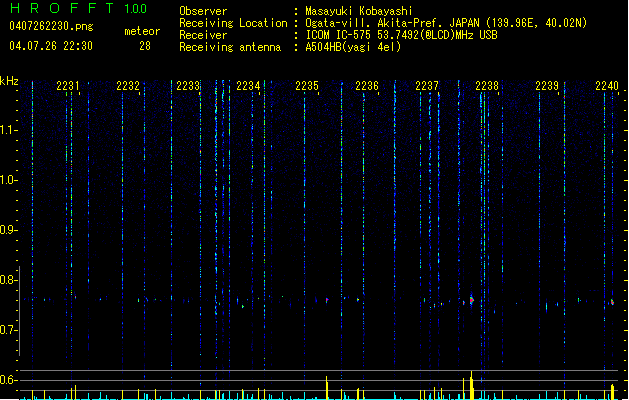Click the Receiving Location value text
The height and width of the screenshot is (400, 629).
point(446,23)
